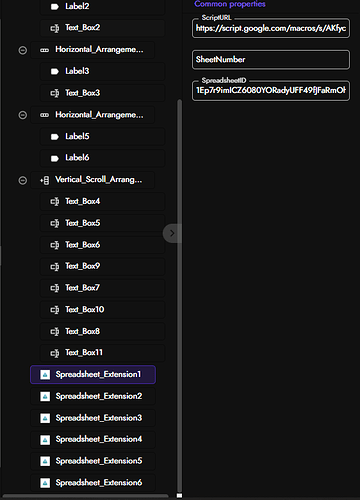Select Text_Box10 tree row

pyautogui.click(x=102, y=310)
